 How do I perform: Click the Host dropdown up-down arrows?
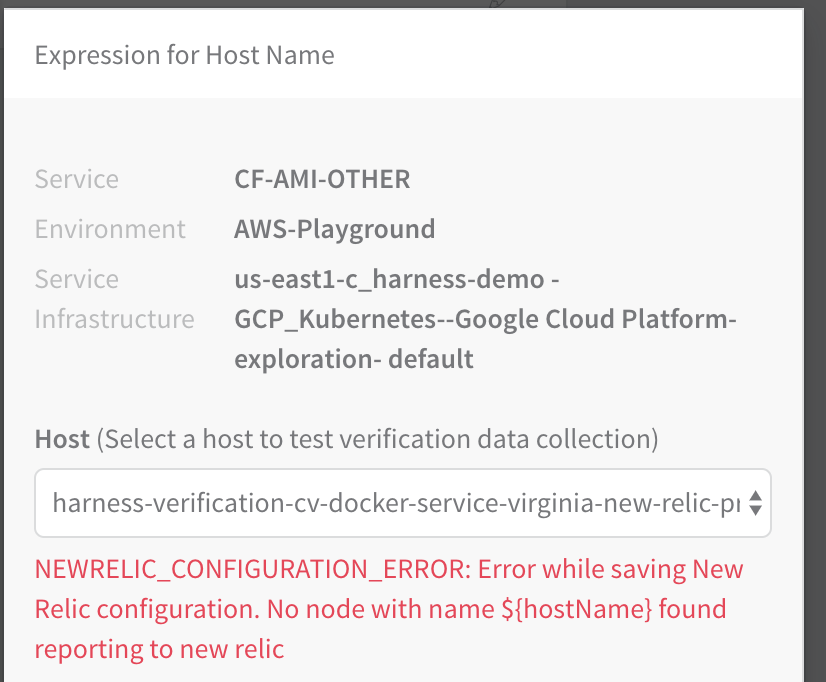pyautogui.click(x=755, y=503)
